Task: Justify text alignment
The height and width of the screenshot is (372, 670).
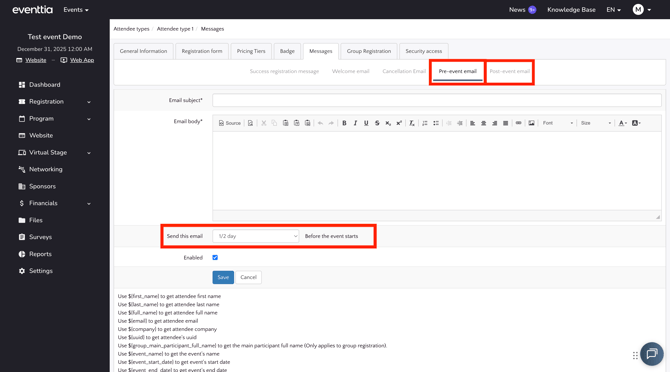Action: tap(505, 123)
